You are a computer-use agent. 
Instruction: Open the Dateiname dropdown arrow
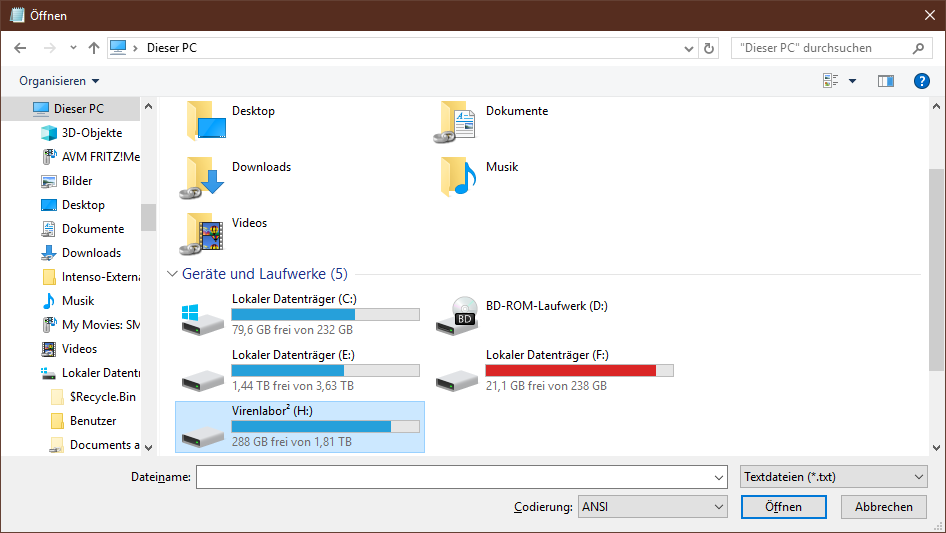pos(719,477)
